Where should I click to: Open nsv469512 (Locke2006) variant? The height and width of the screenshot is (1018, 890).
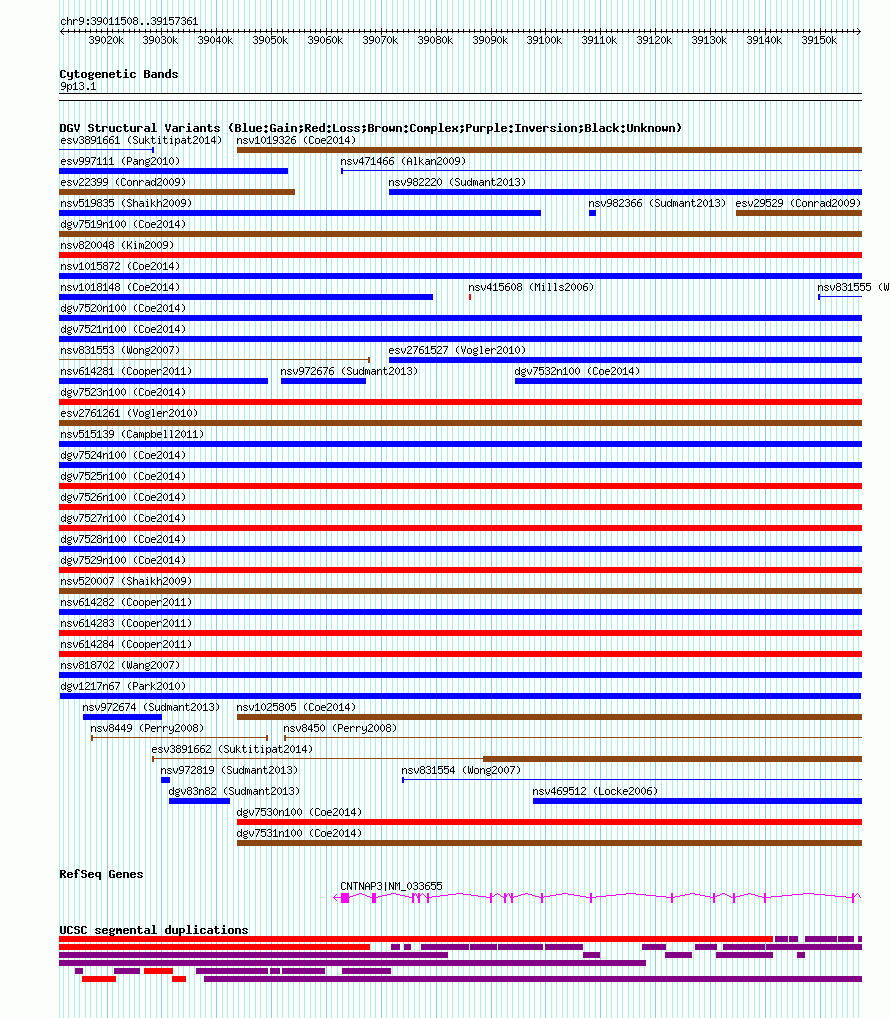[x=595, y=791]
